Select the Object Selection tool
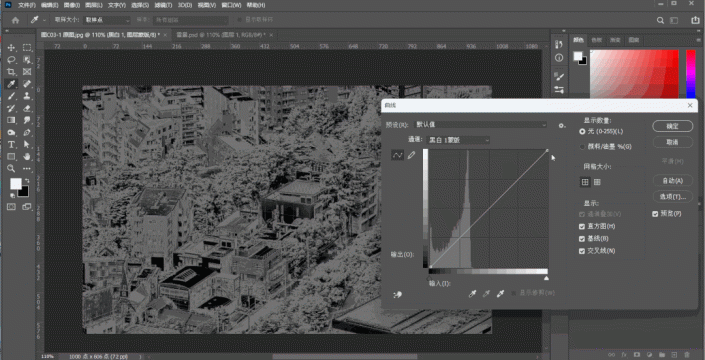Image resolution: width=705 pixels, height=360 pixels. click(x=27, y=60)
